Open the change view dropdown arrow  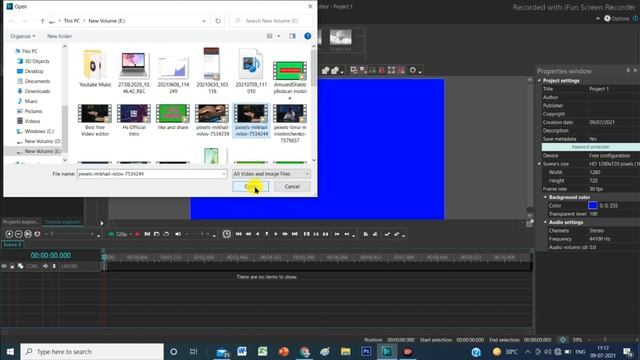click(x=279, y=36)
